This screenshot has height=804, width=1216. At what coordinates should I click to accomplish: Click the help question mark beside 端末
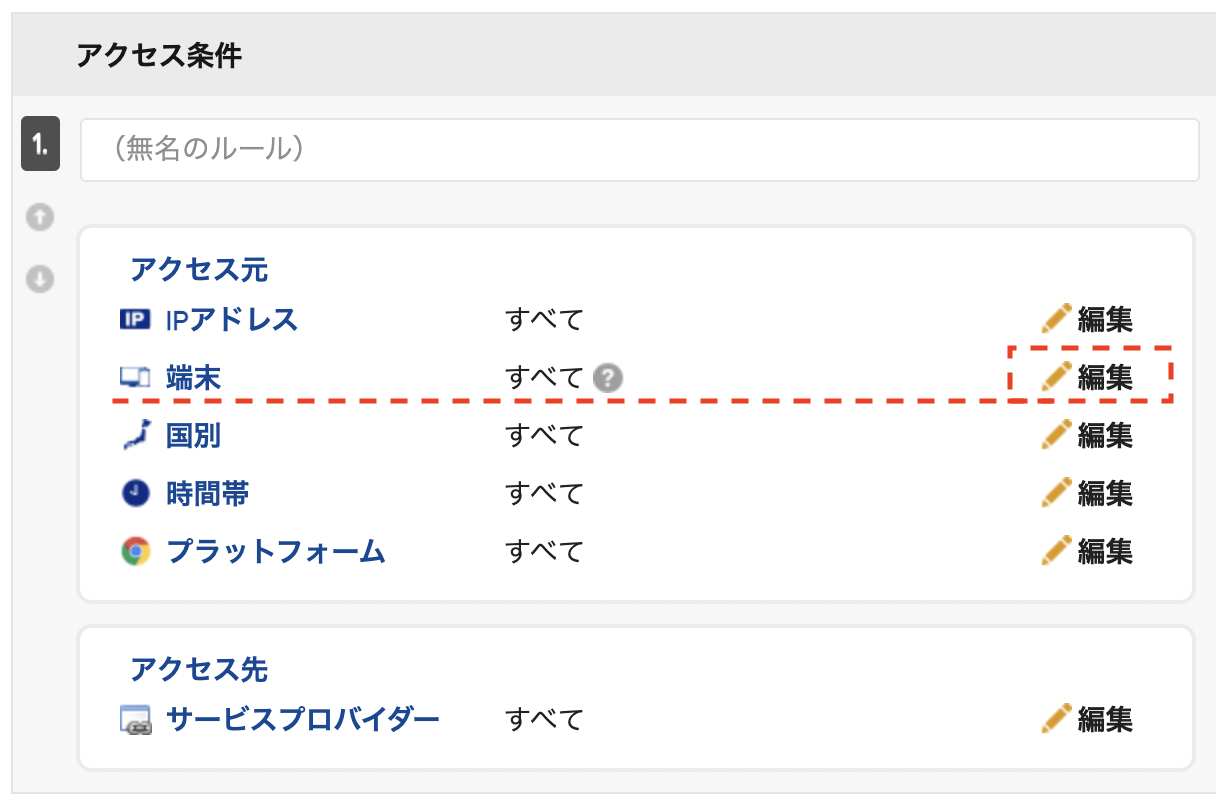607,378
